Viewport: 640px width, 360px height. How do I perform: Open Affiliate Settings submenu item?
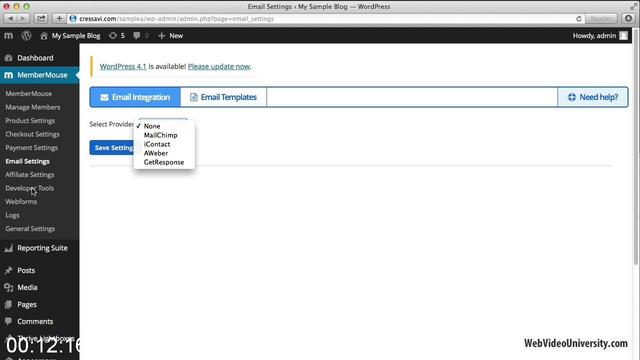(29, 175)
